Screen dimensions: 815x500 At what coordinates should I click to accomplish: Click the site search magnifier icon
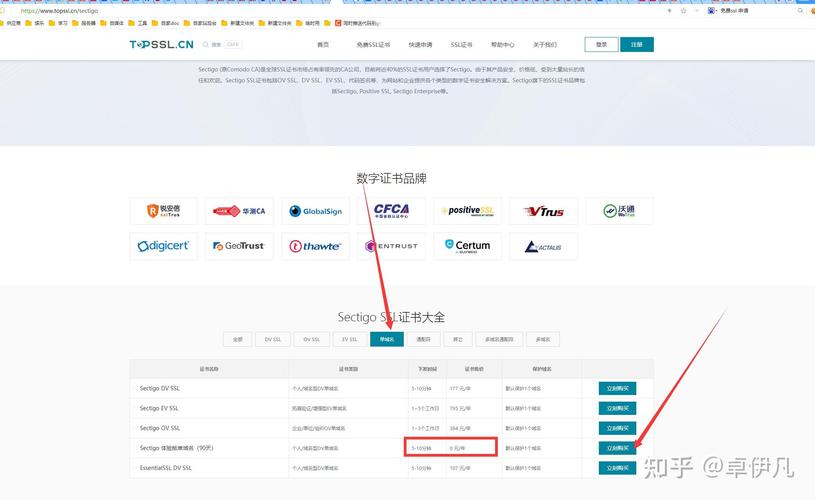click(206, 45)
